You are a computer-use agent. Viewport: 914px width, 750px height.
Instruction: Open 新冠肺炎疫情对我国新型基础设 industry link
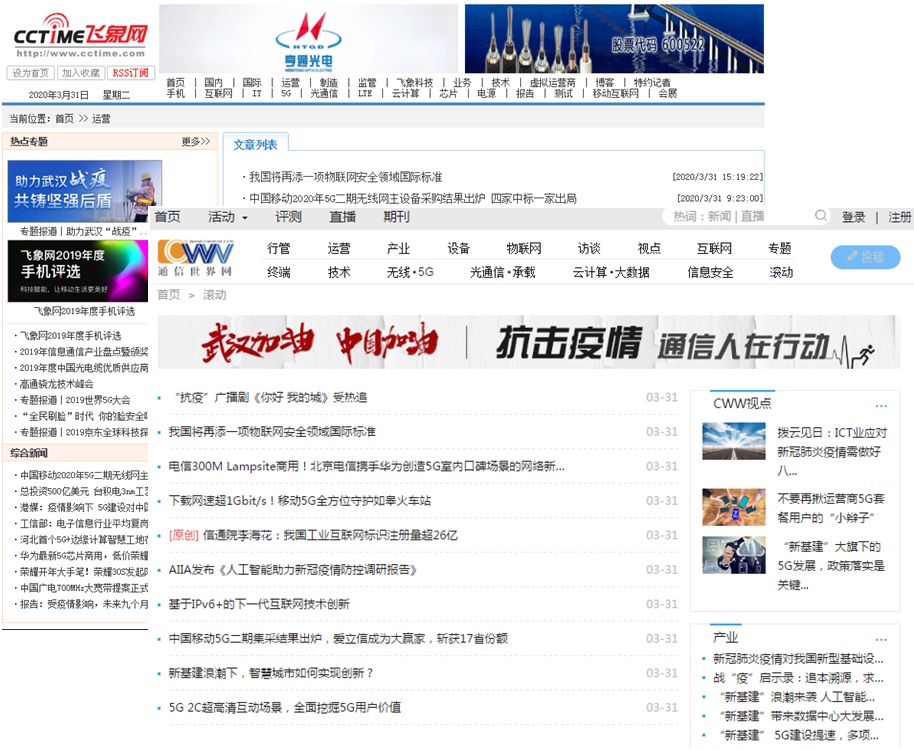pyautogui.click(x=799, y=659)
